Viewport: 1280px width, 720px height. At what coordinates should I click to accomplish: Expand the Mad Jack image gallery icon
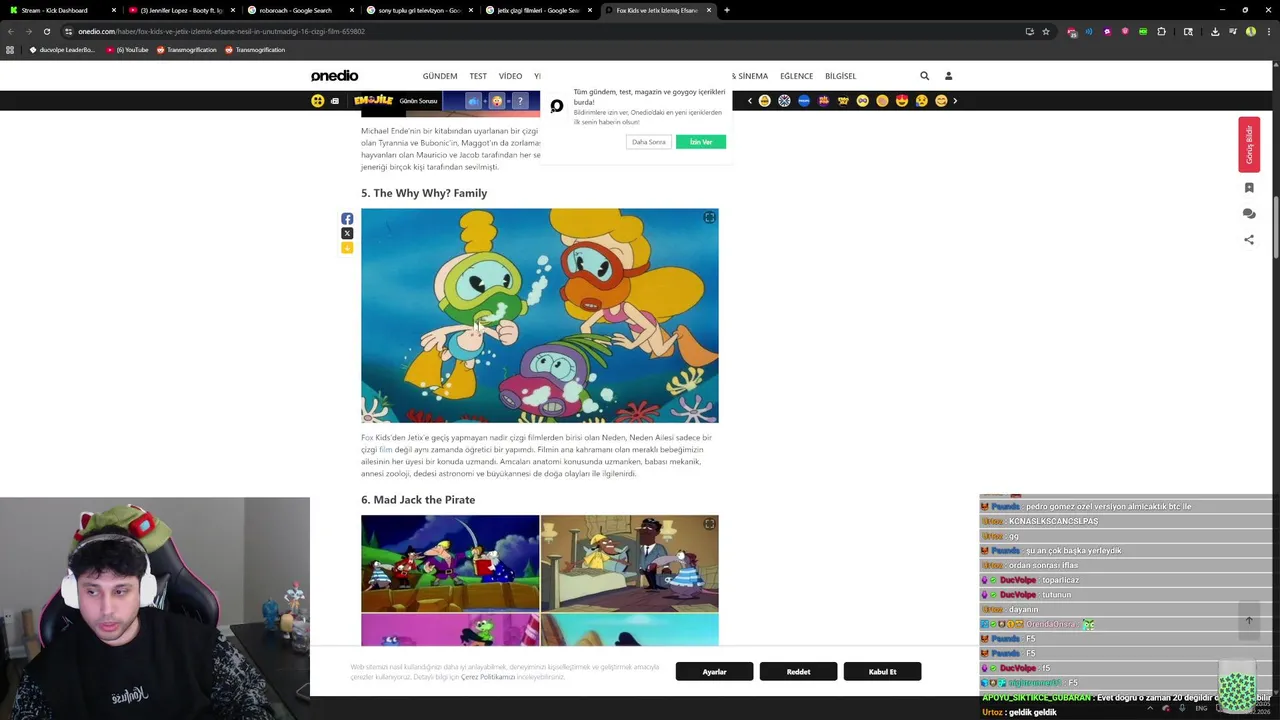709,524
